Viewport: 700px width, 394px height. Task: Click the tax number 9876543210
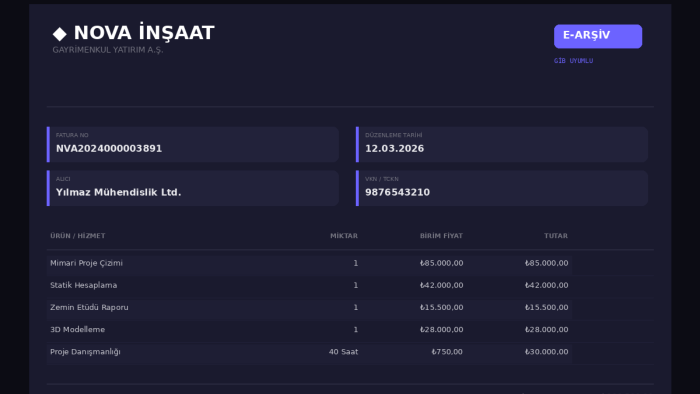(397, 192)
